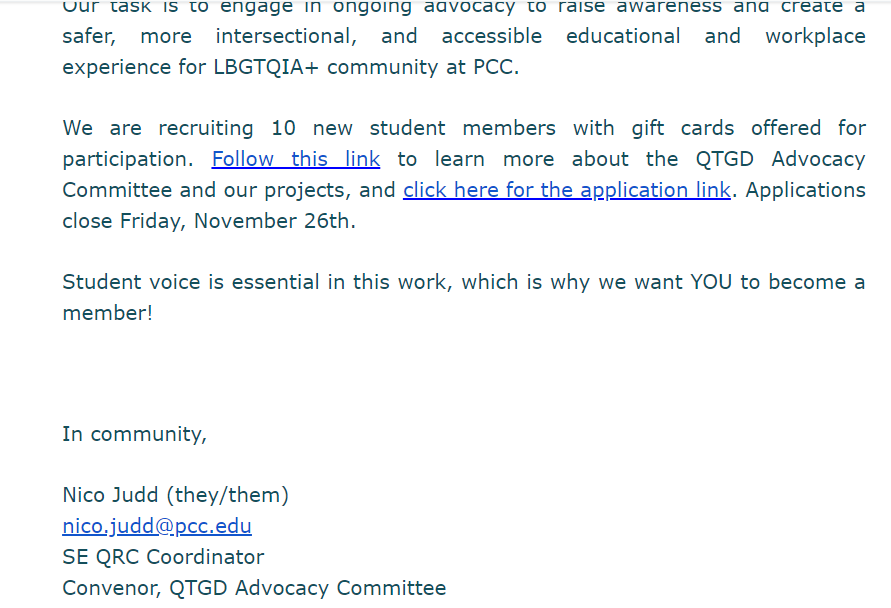Click the word 'participation.' before the first link
The image size is (891, 608).
(x=128, y=160)
